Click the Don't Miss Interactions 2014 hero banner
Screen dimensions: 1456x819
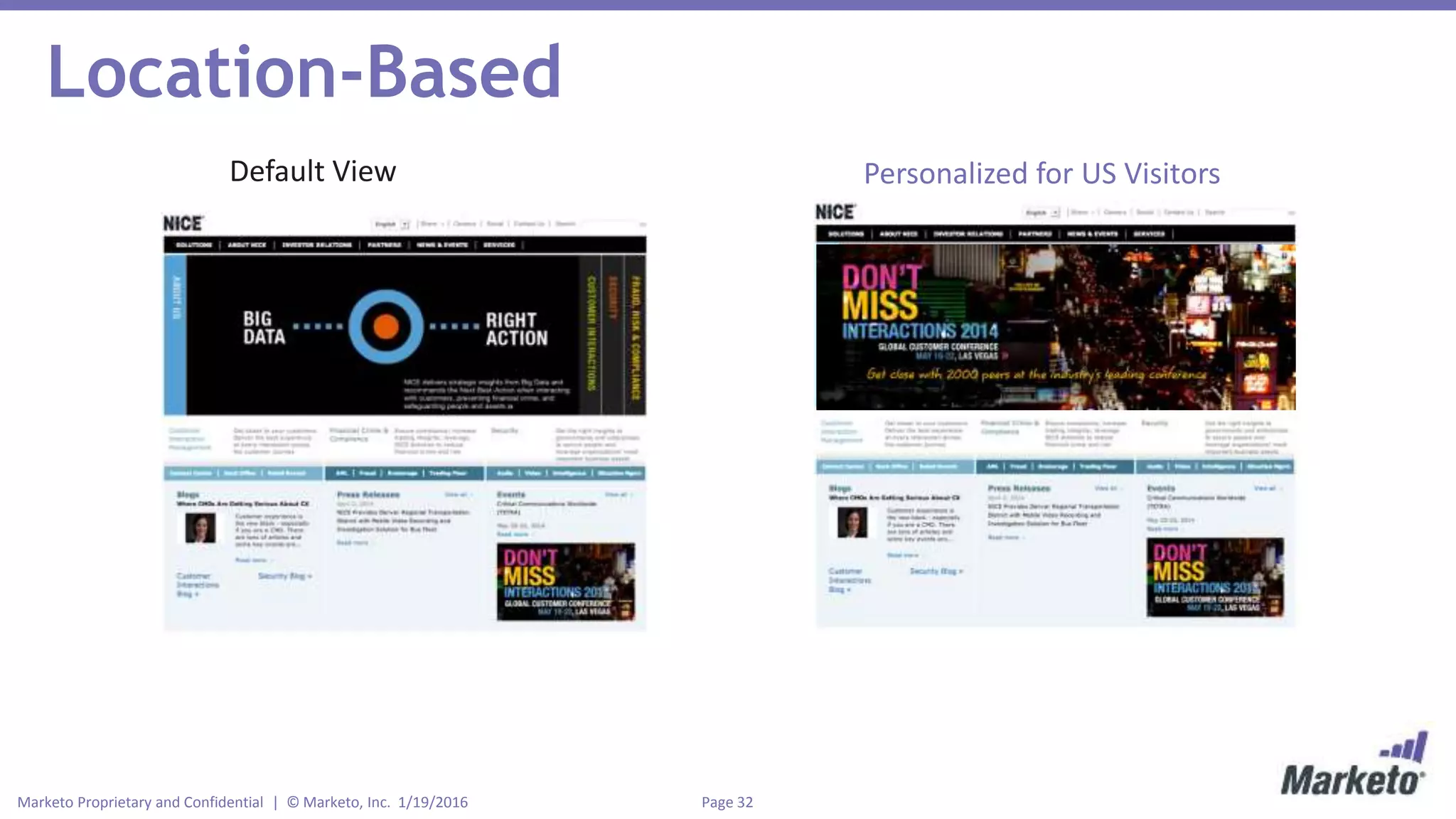(x=1056, y=327)
